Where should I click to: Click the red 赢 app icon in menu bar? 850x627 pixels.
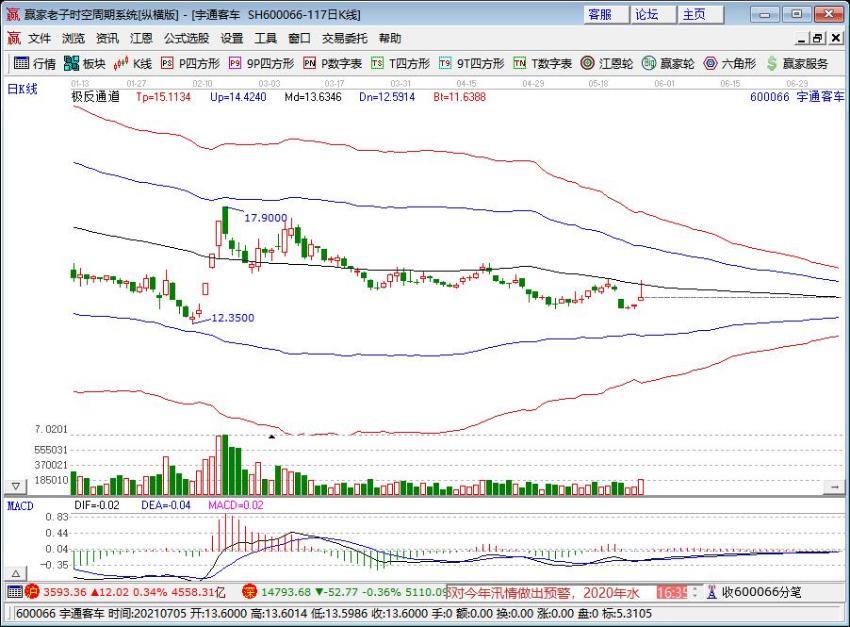coord(14,38)
